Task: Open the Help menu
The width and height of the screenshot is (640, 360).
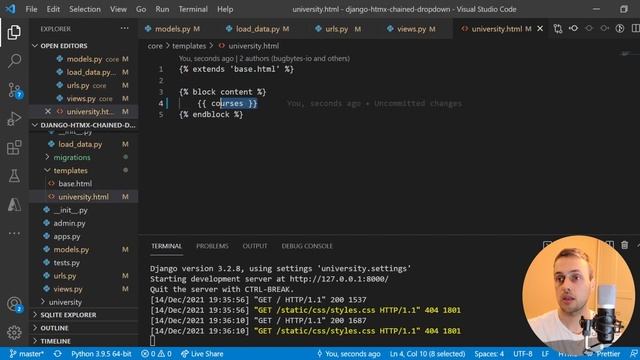Action: [225, 9]
